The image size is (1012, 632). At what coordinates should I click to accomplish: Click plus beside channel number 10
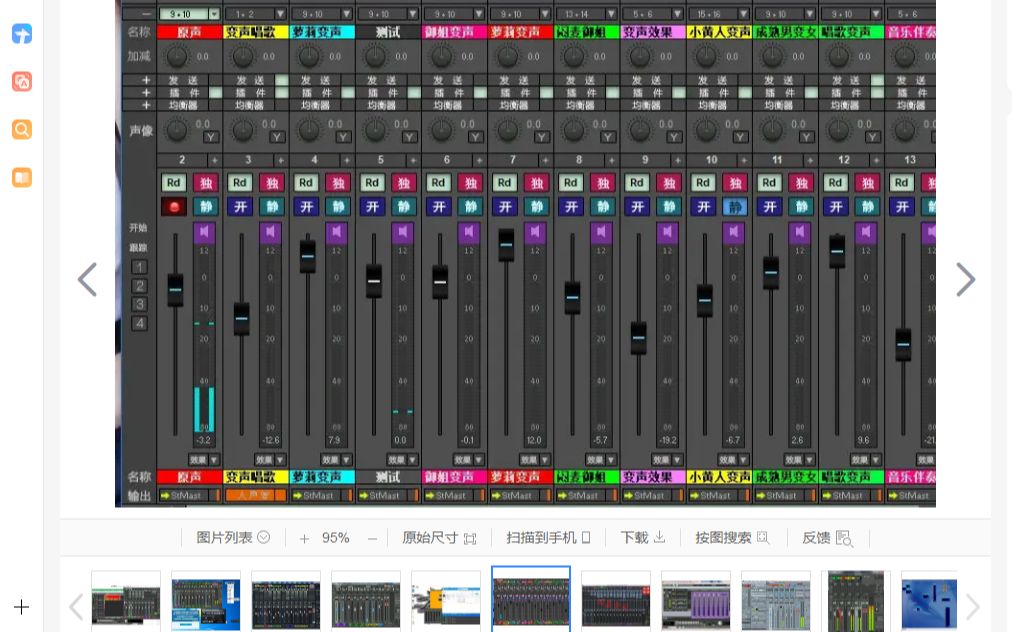click(744, 159)
